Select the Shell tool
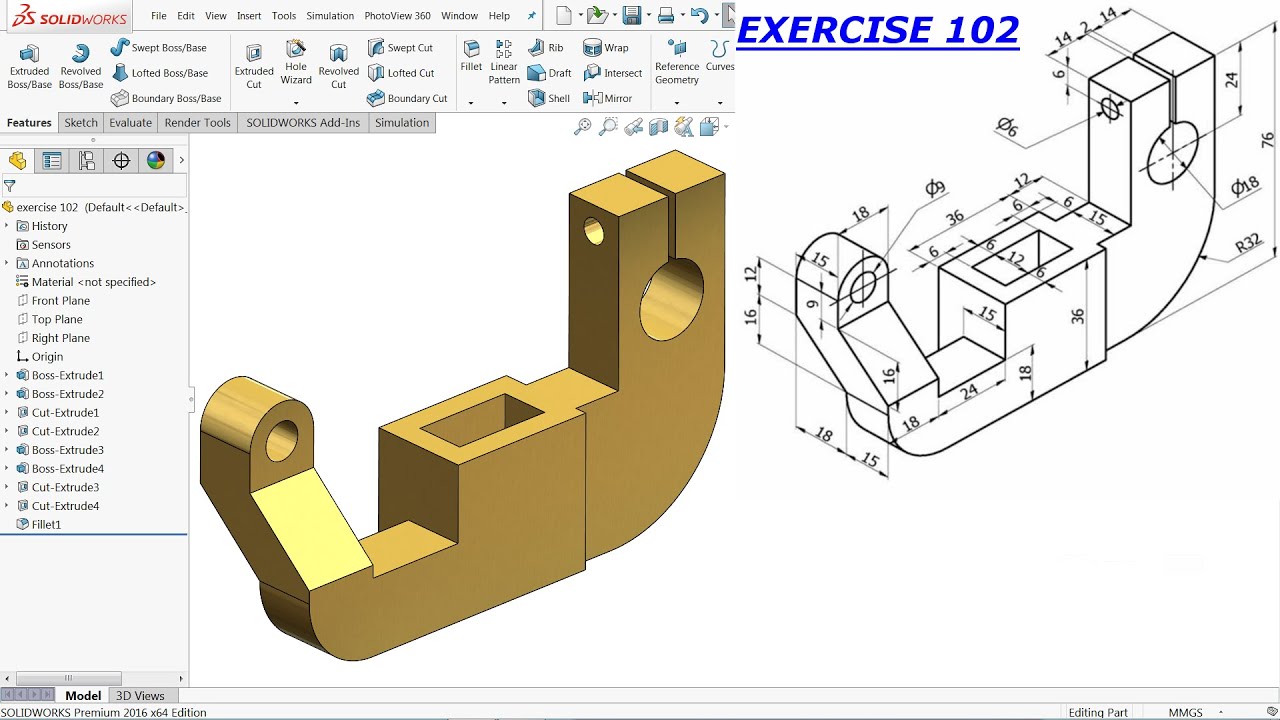Screen dimensions: 1280x720 548,98
